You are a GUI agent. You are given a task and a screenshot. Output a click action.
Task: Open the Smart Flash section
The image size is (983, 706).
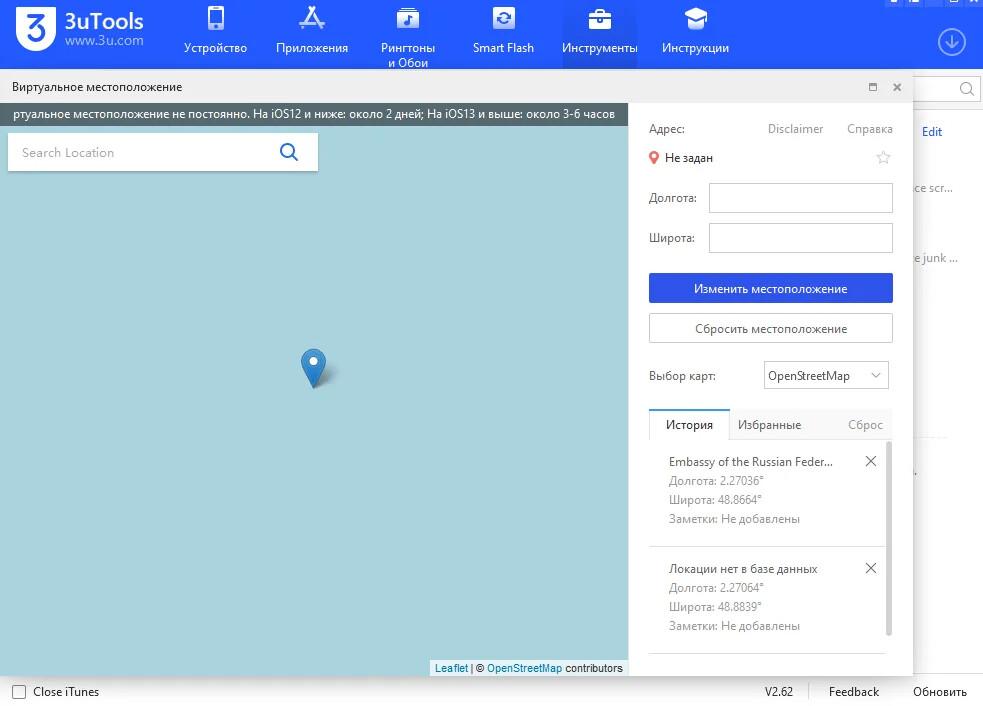click(x=503, y=32)
